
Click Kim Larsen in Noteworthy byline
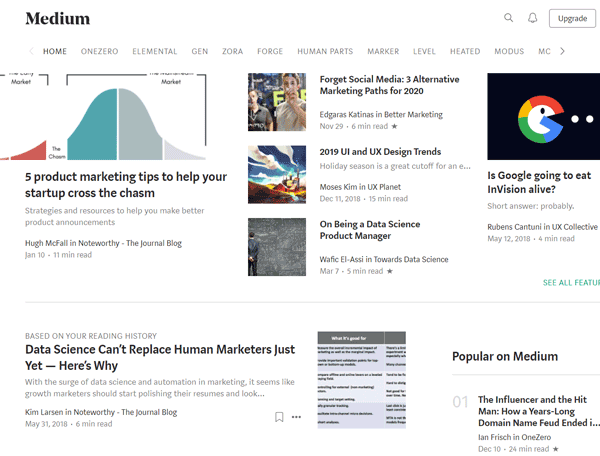click(101, 412)
